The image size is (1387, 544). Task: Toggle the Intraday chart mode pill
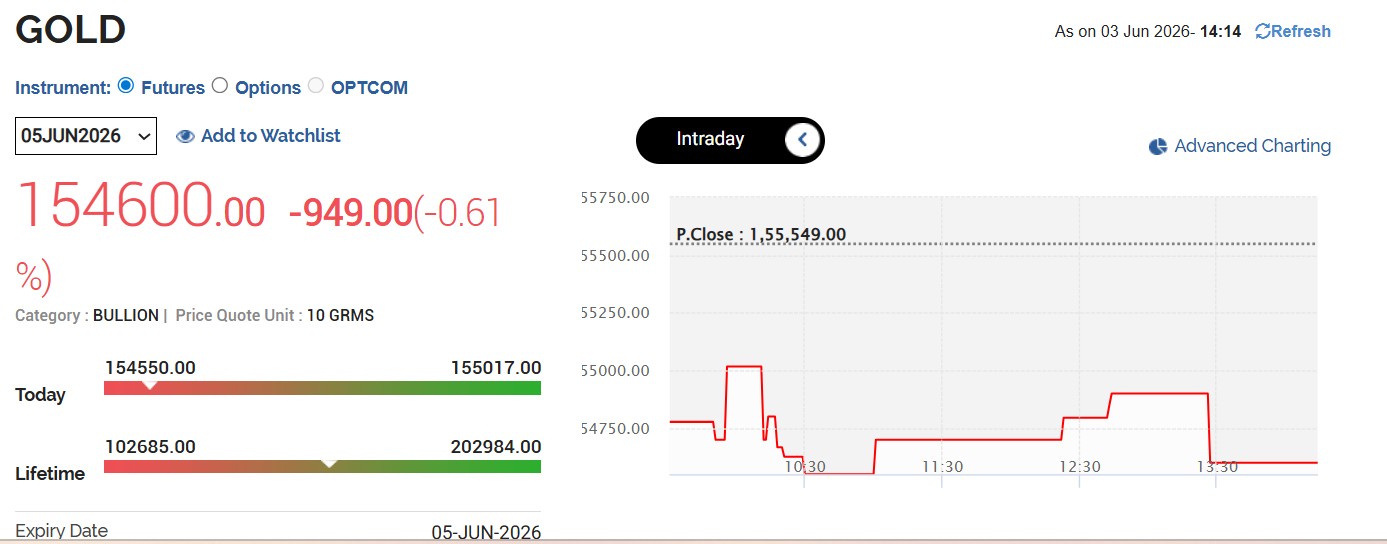(x=730, y=140)
